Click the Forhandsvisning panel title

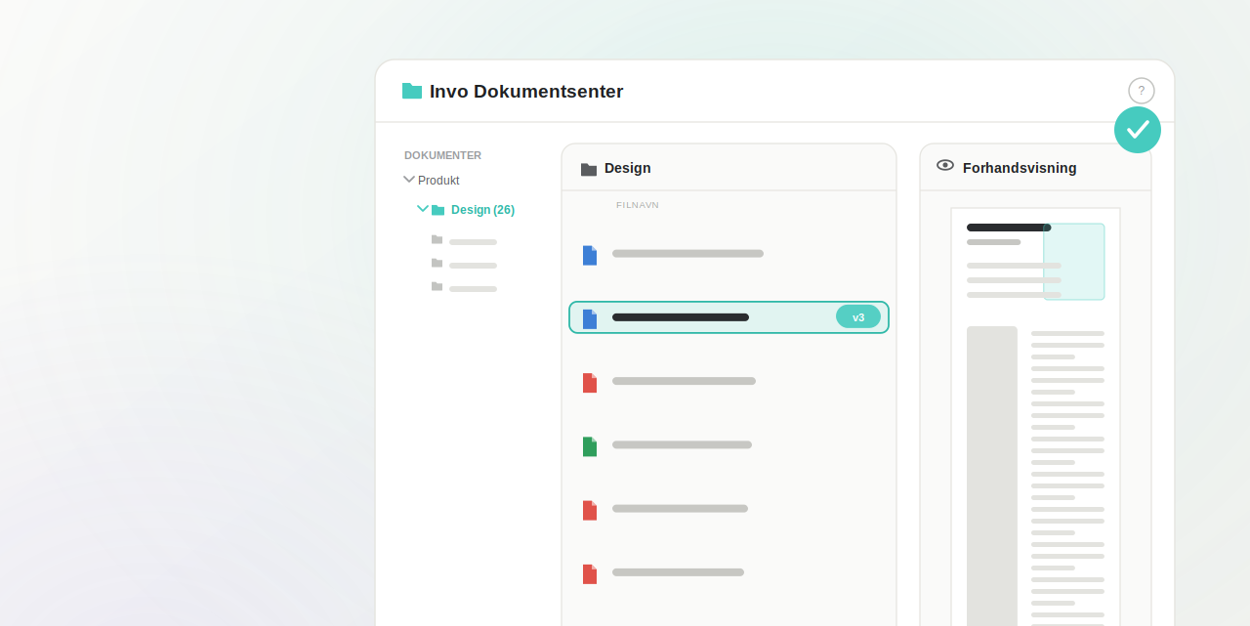point(1020,168)
